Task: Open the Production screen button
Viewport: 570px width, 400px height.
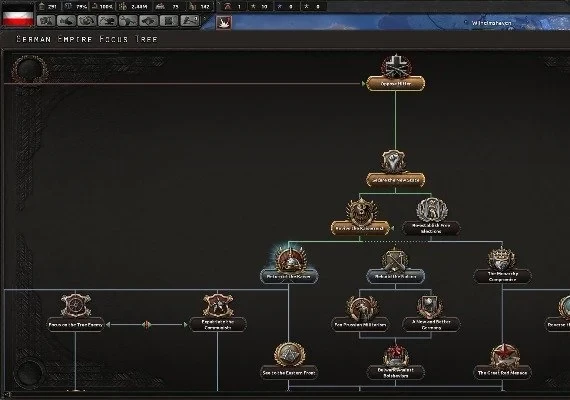Action: point(149,20)
